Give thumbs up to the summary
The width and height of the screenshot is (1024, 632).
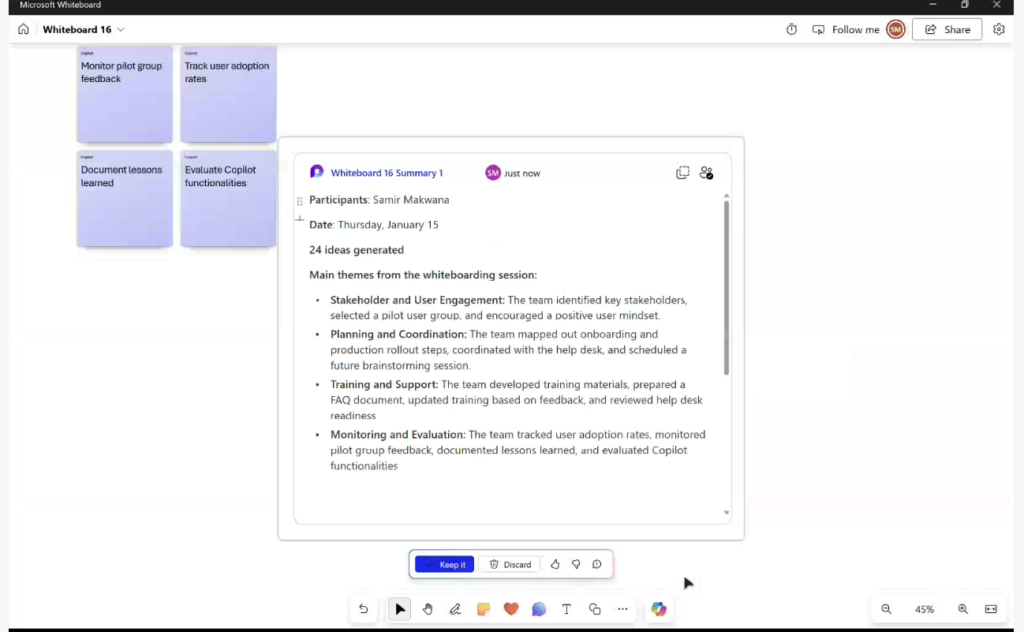point(555,565)
